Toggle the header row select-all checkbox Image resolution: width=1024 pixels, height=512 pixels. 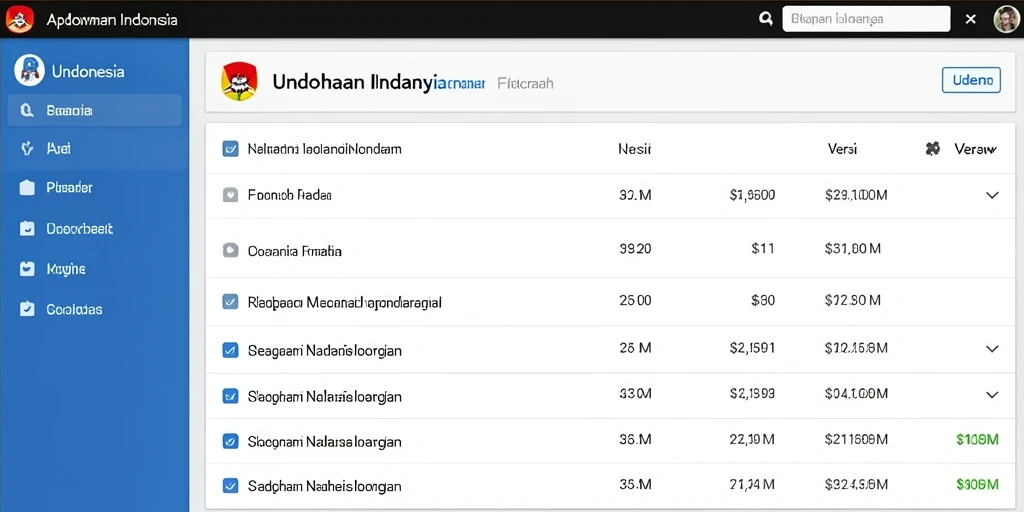230,149
